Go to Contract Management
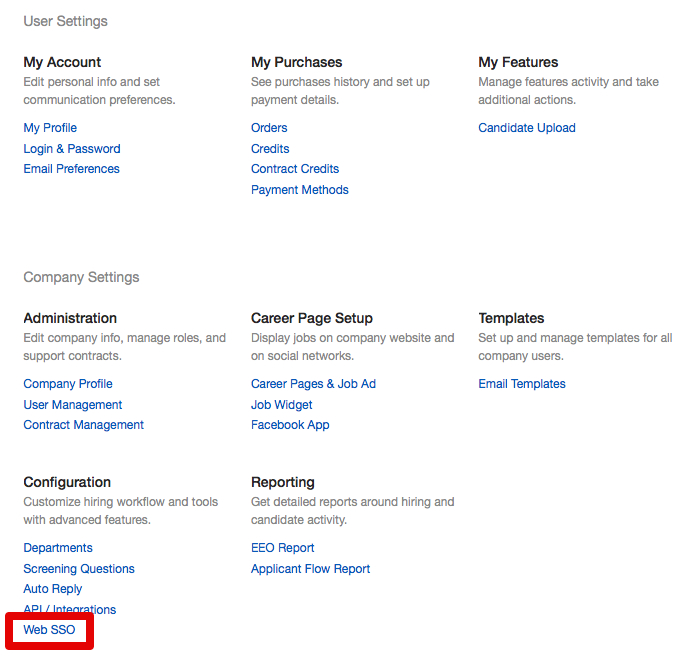The image size is (691, 661). click(84, 425)
